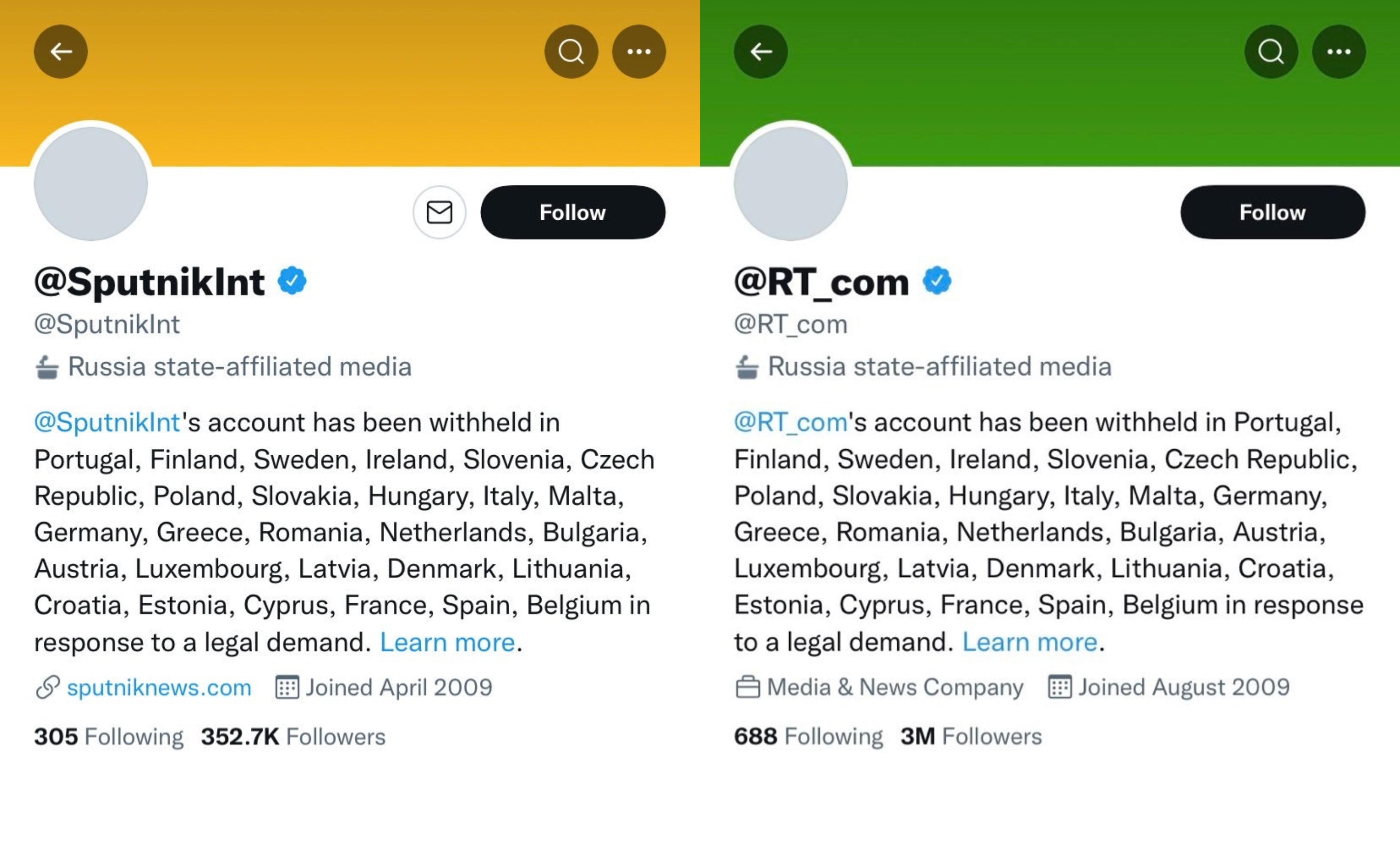Viewport: 1400px width, 850px height.
Task: Message SputnikInt using the envelope icon
Action: pos(439,212)
